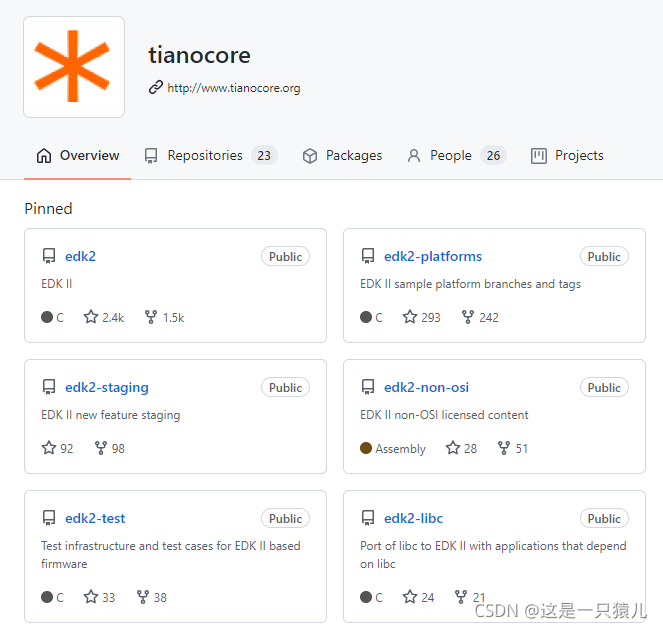
Task: Click the C language dot on edk2-test card
Action: tap(47, 597)
